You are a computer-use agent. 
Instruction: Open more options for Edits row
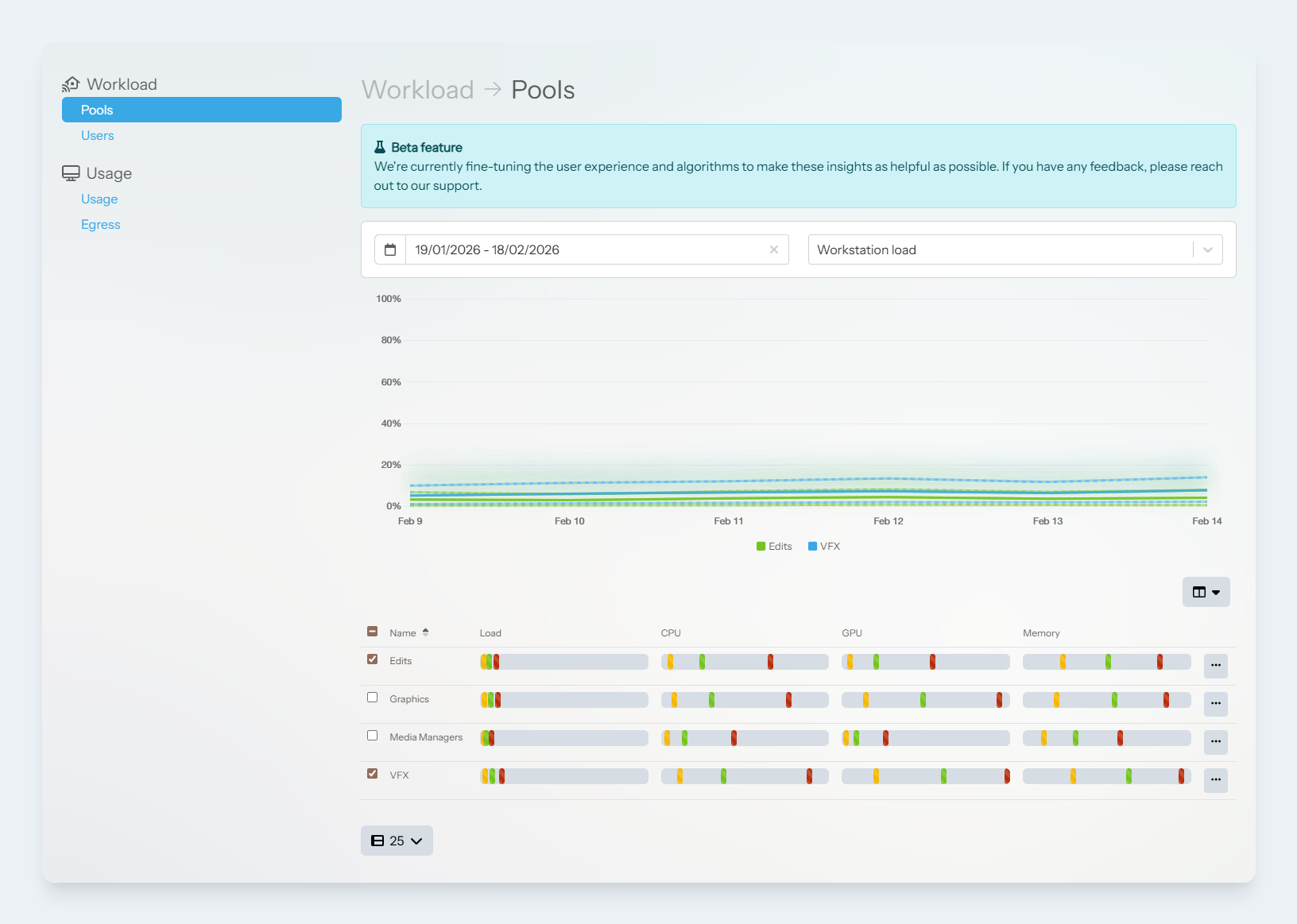[1215, 666]
